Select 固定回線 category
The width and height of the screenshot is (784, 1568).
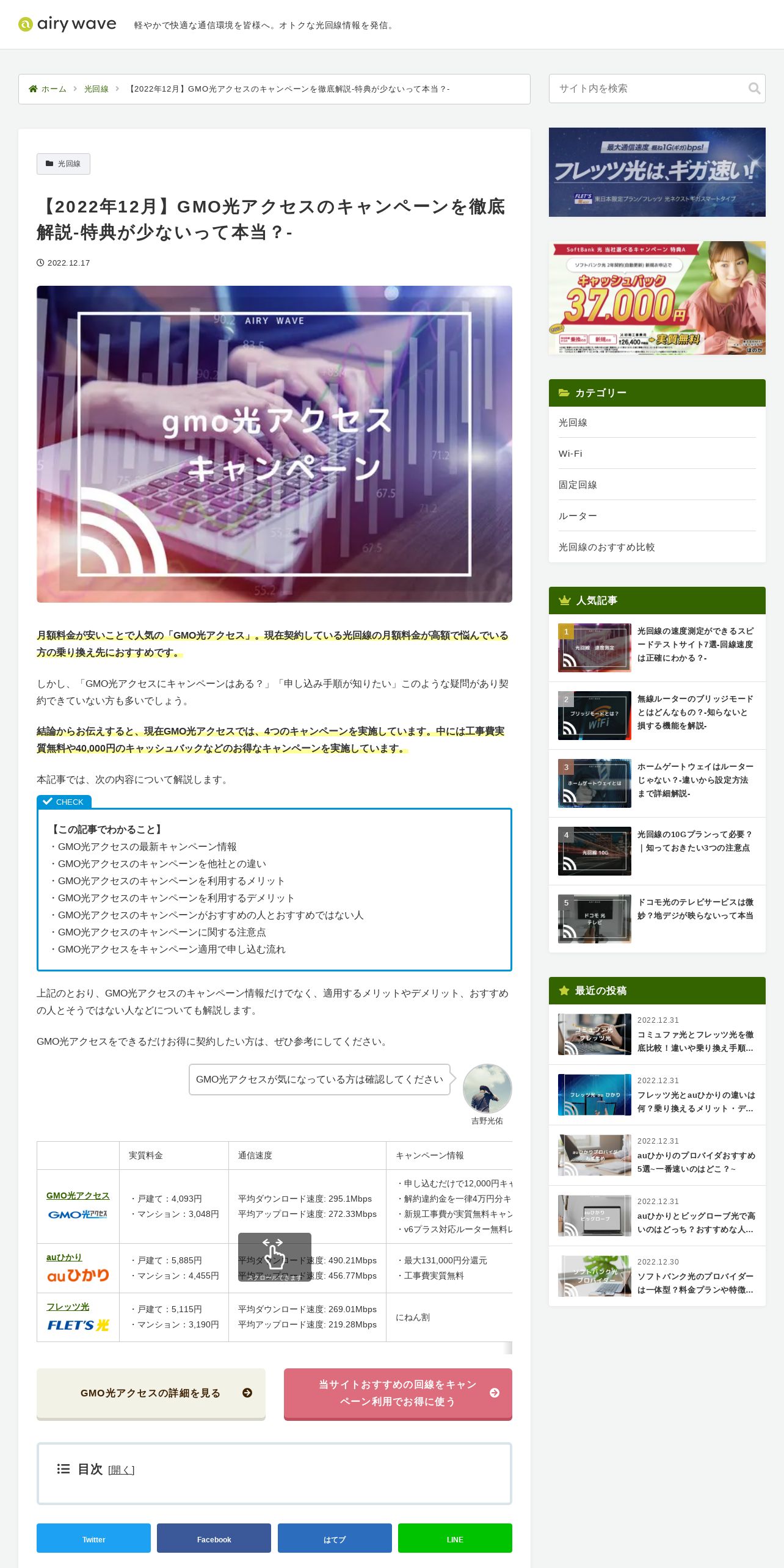click(657, 485)
